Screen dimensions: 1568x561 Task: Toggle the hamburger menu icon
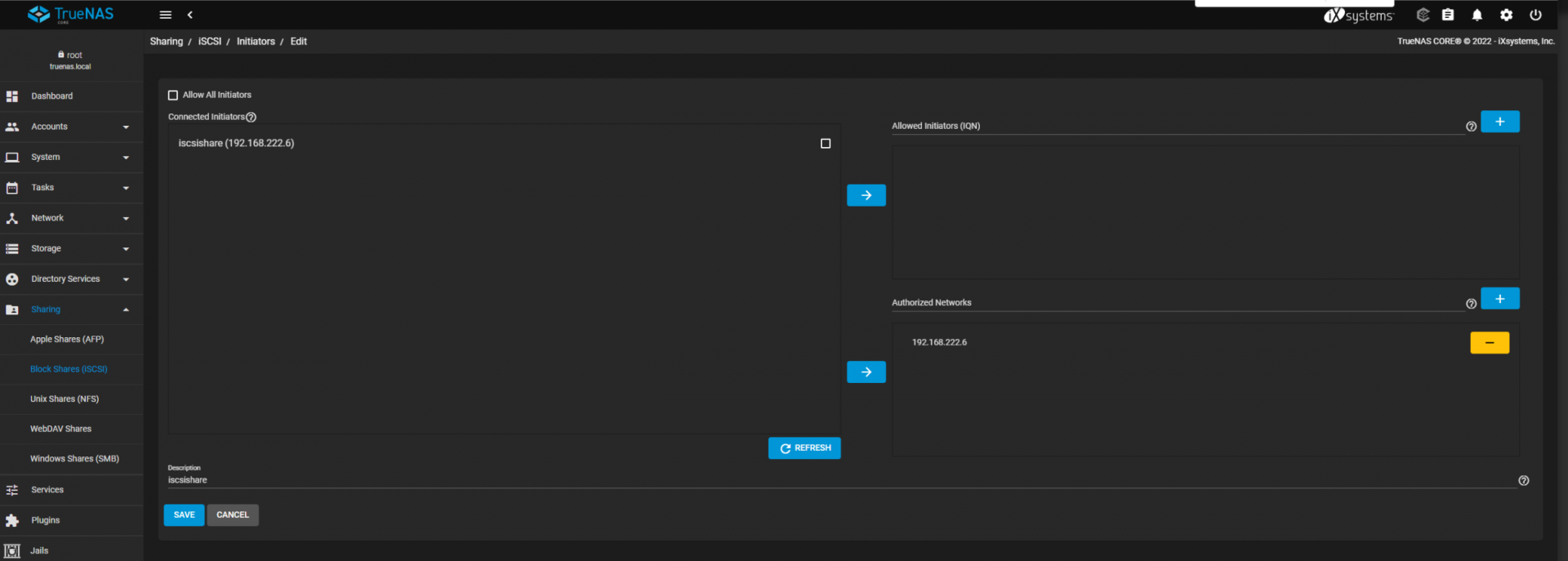click(165, 15)
